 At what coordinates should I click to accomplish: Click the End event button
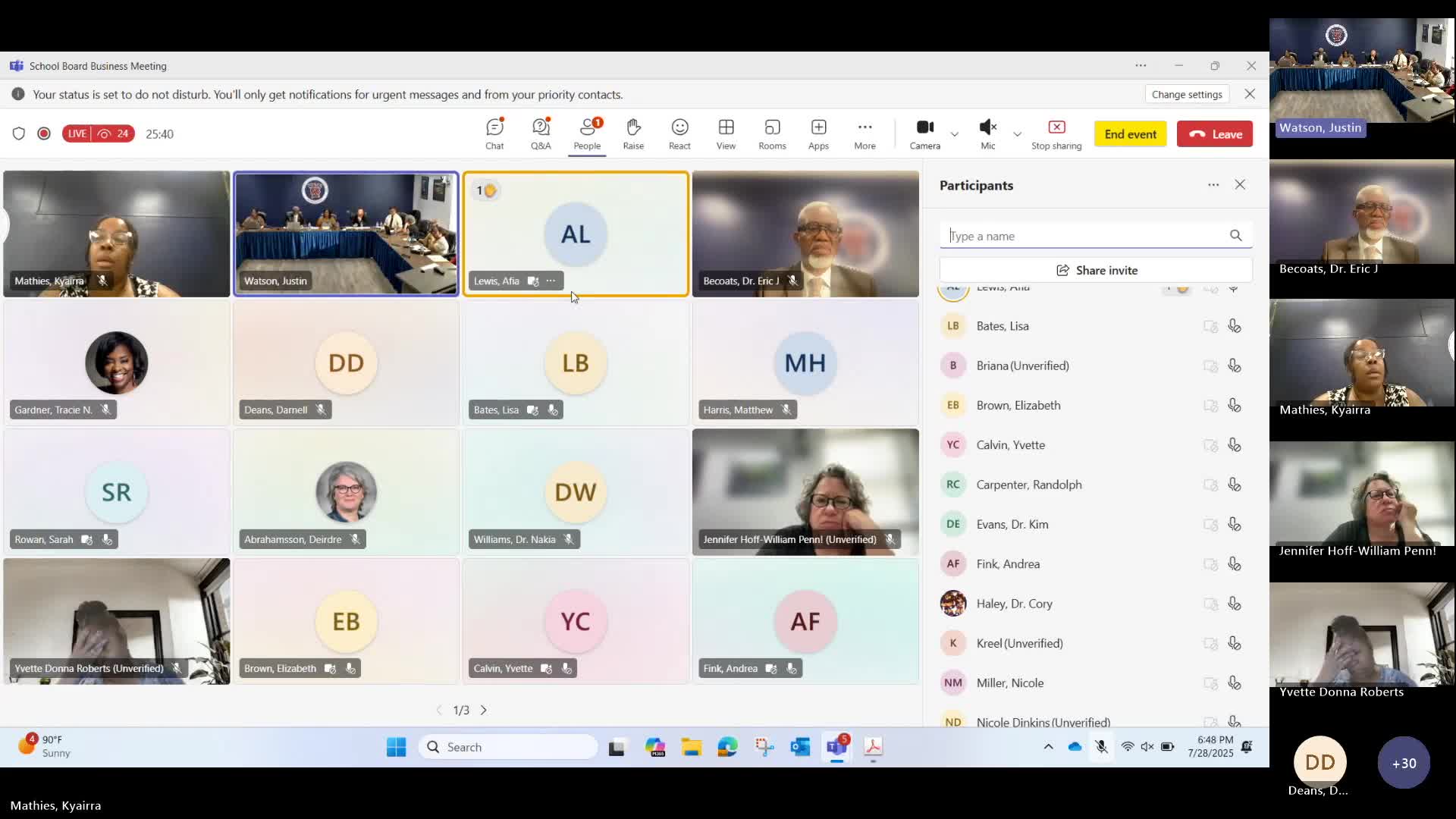(1130, 134)
